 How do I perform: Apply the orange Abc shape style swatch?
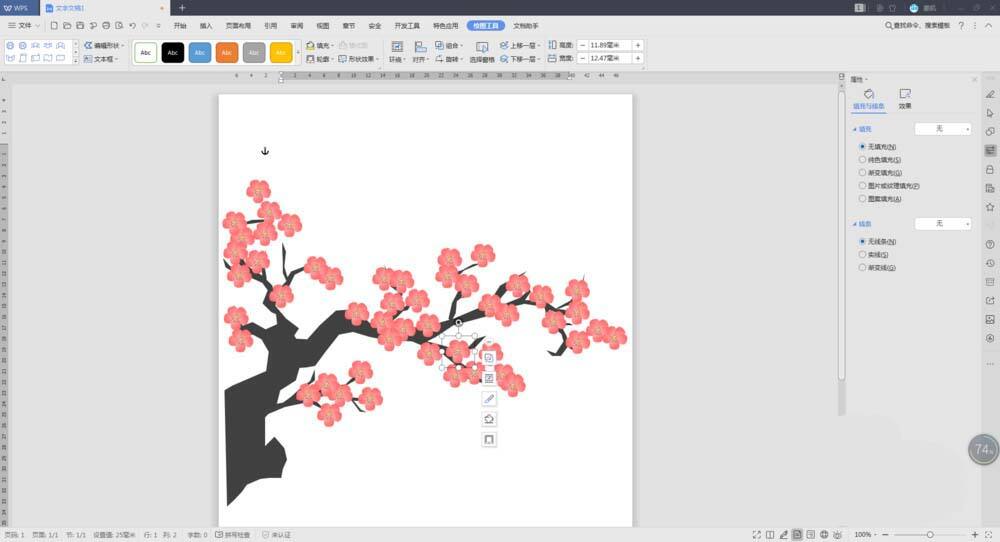pos(227,52)
